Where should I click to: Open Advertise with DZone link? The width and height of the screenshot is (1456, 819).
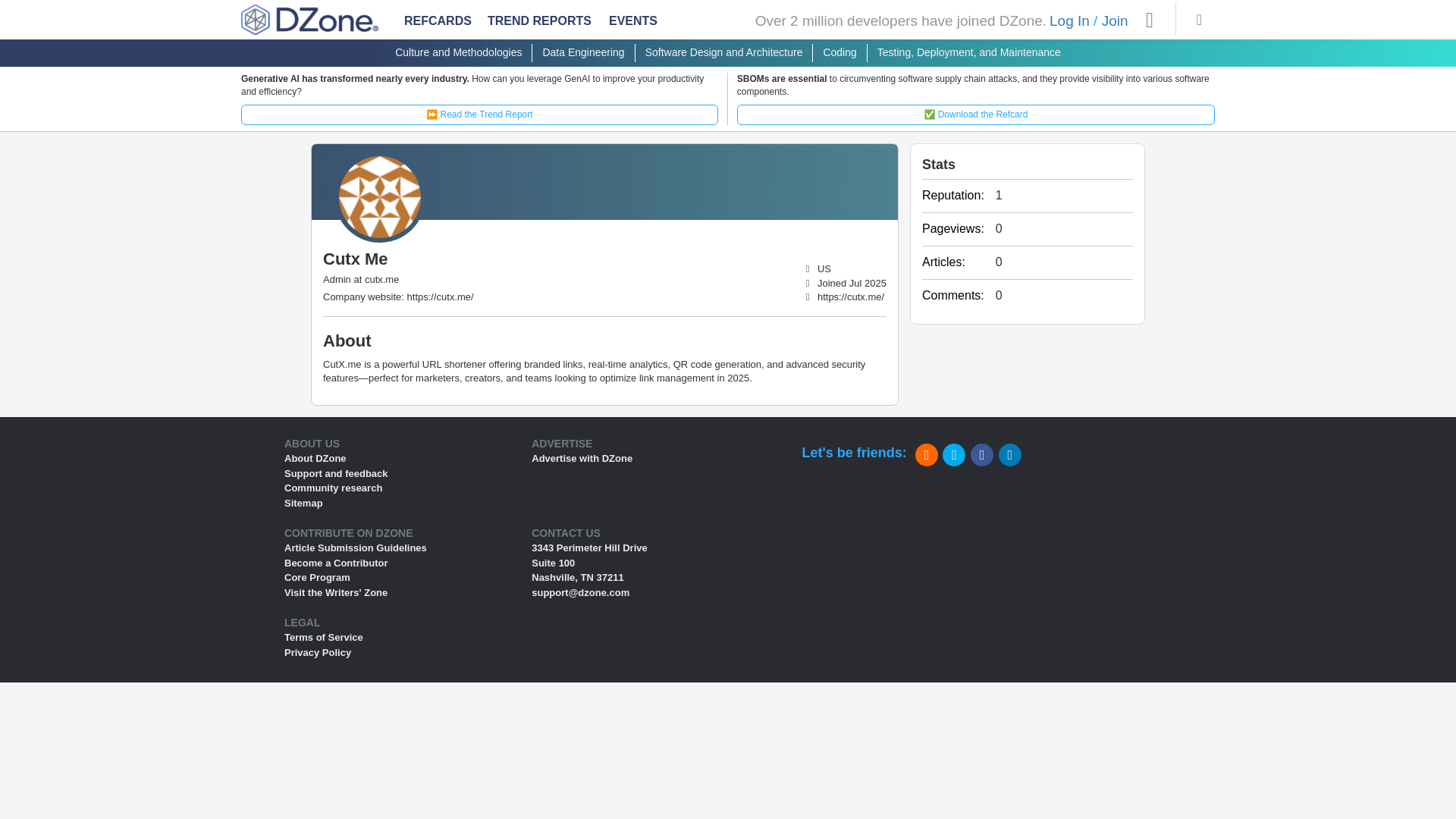pos(582,459)
